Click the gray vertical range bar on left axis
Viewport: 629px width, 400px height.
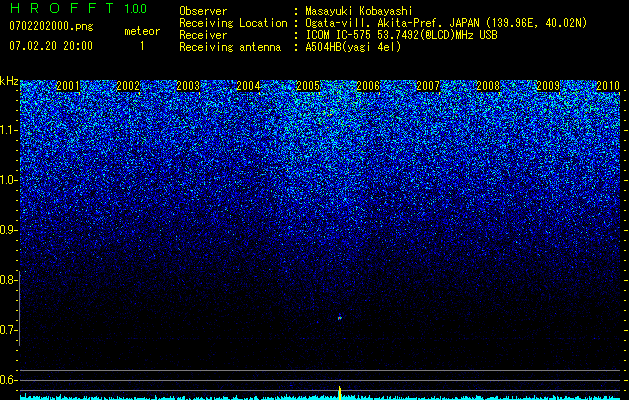(20, 308)
